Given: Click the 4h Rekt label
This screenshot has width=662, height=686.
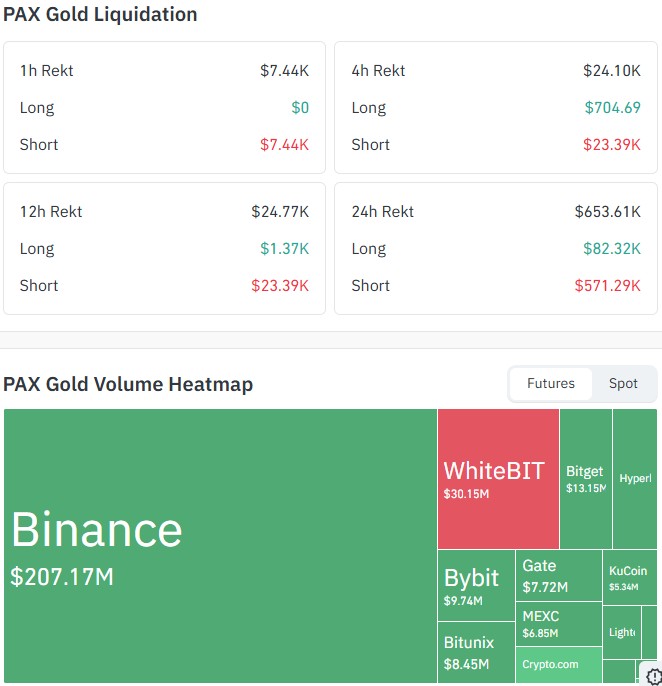Looking at the screenshot, I should (x=378, y=70).
